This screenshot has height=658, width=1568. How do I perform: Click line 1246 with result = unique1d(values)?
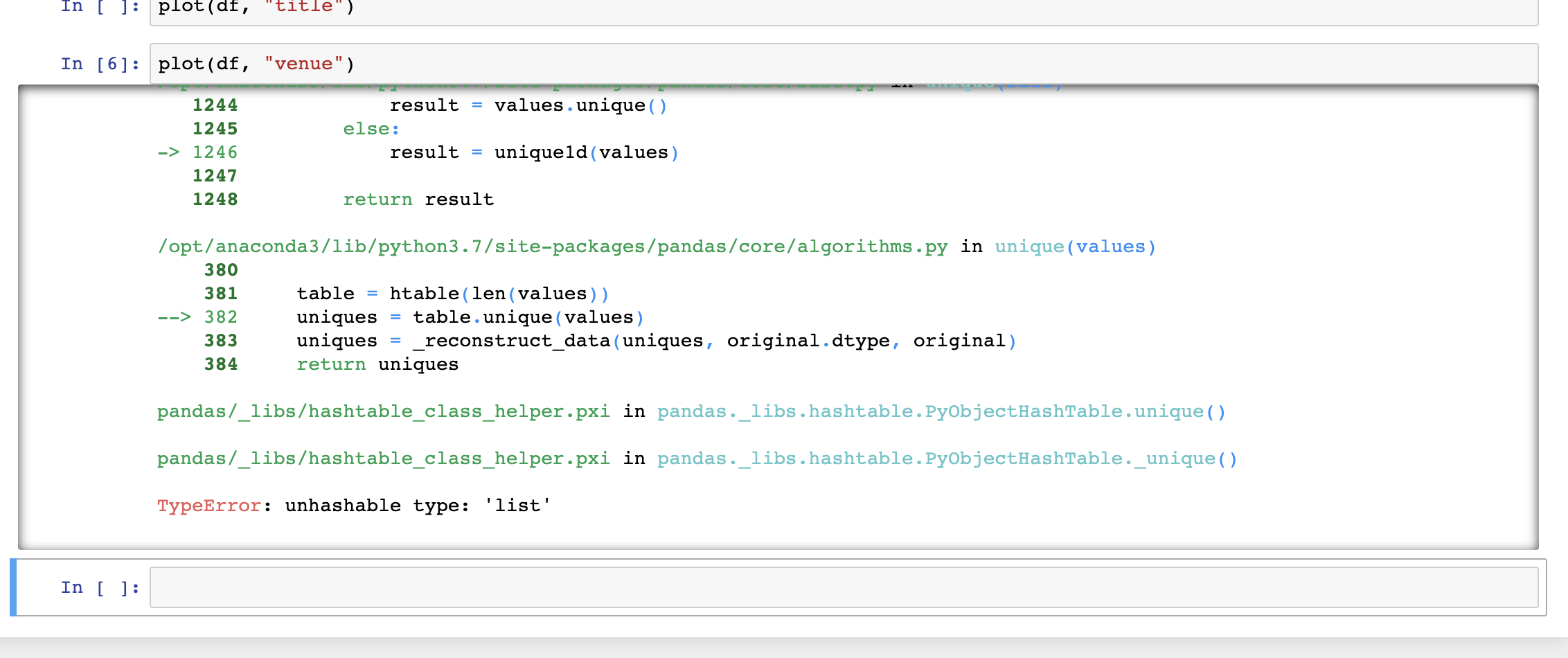pyautogui.click(x=418, y=152)
